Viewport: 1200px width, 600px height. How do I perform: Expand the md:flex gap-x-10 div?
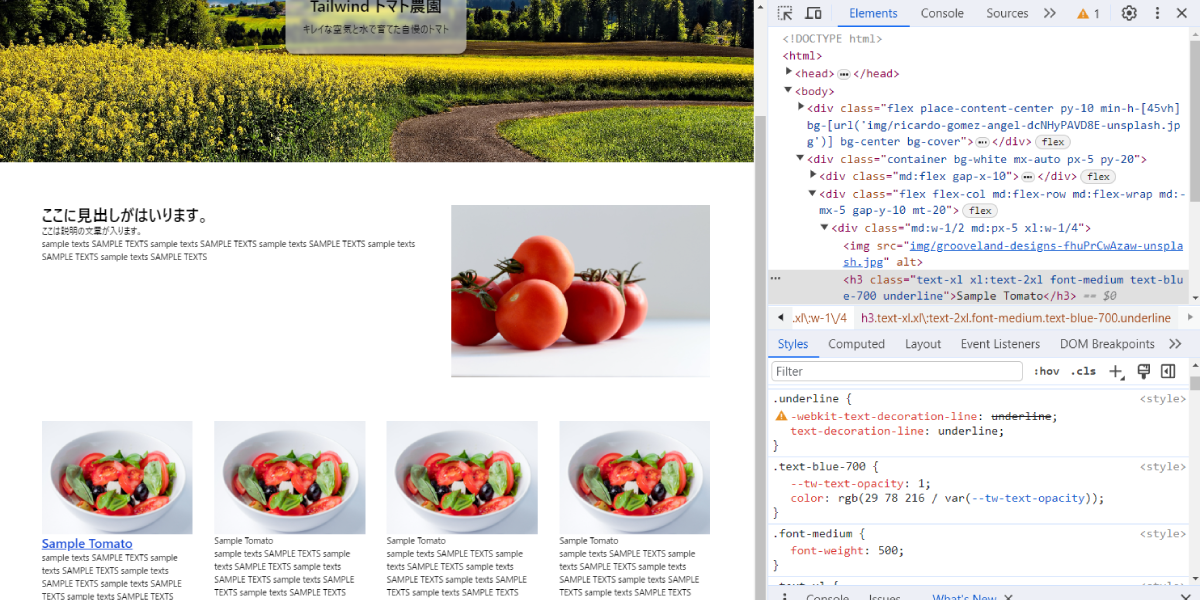[813, 176]
